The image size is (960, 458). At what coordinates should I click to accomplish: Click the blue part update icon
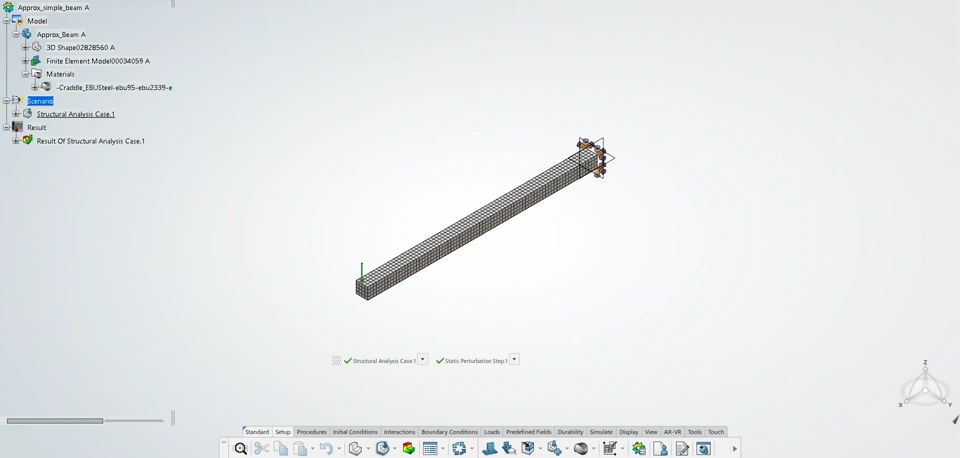click(383, 449)
